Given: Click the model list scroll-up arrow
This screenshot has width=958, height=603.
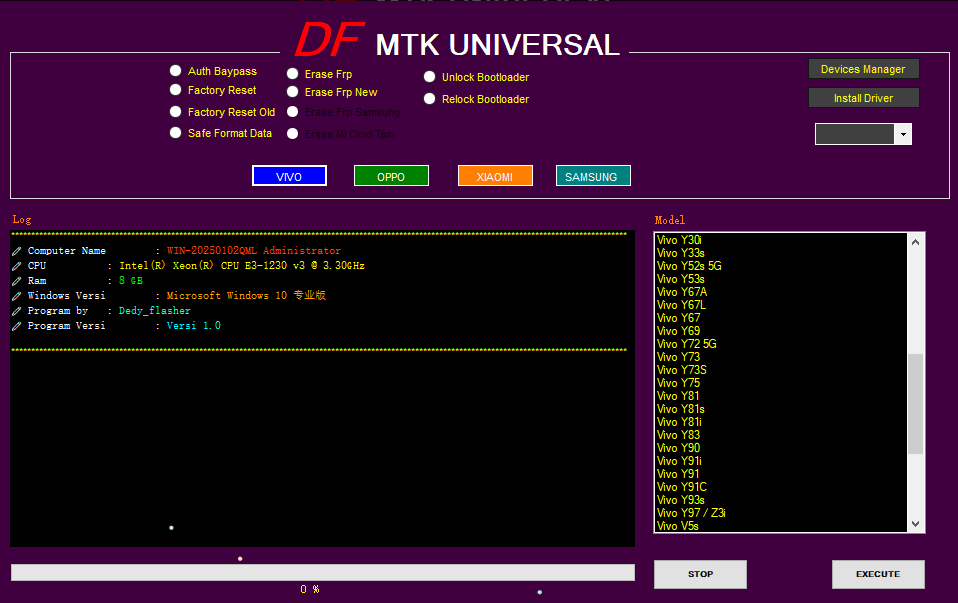Looking at the screenshot, I should [x=916, y=241].
